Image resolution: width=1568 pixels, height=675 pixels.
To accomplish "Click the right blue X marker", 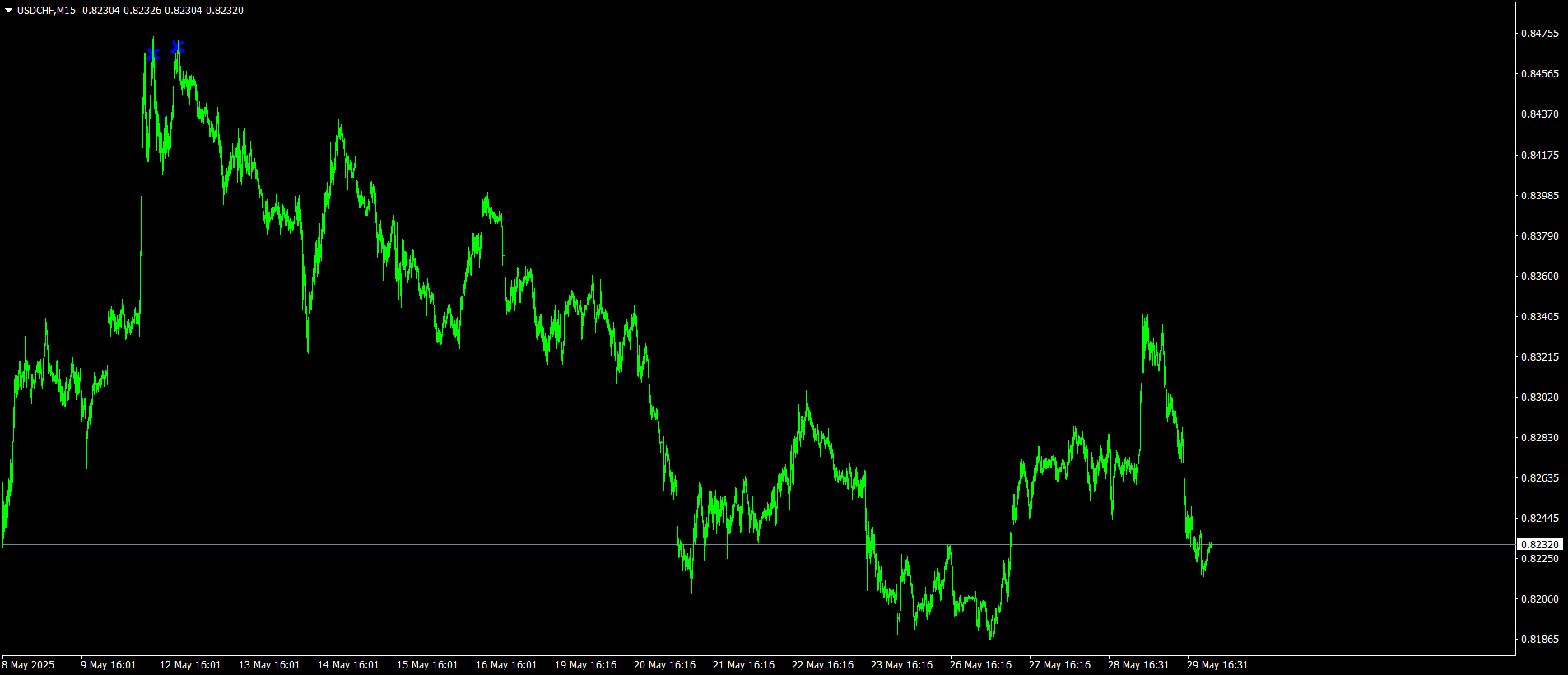I will pos(178,47).
